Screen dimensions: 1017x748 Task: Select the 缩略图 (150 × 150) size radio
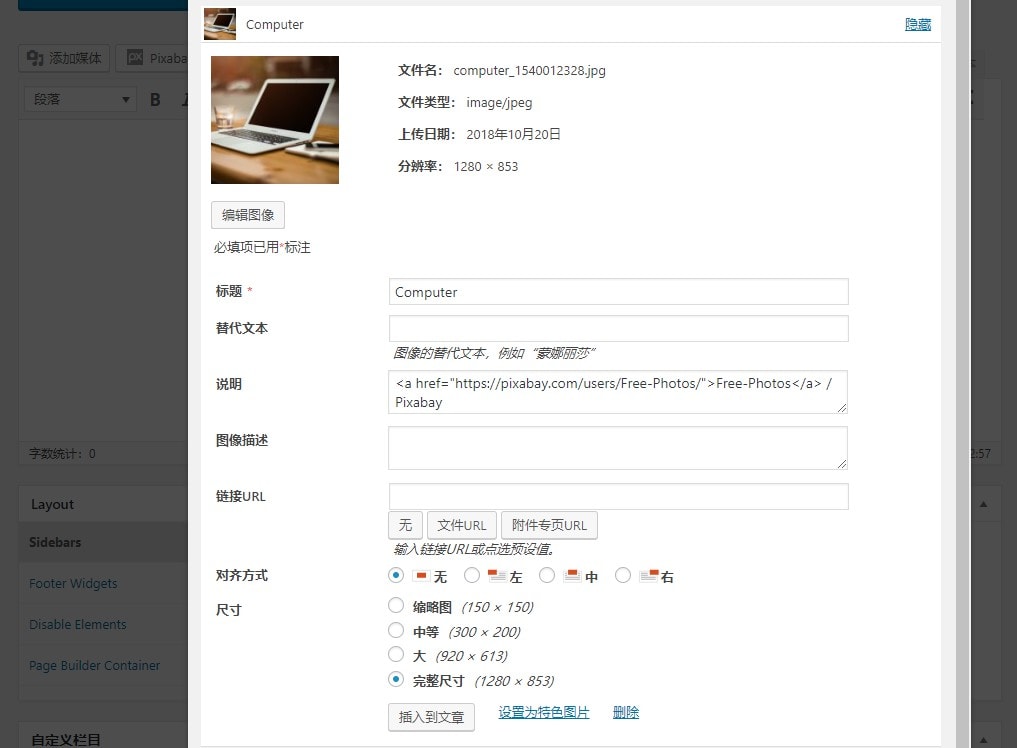pos(397,605)
